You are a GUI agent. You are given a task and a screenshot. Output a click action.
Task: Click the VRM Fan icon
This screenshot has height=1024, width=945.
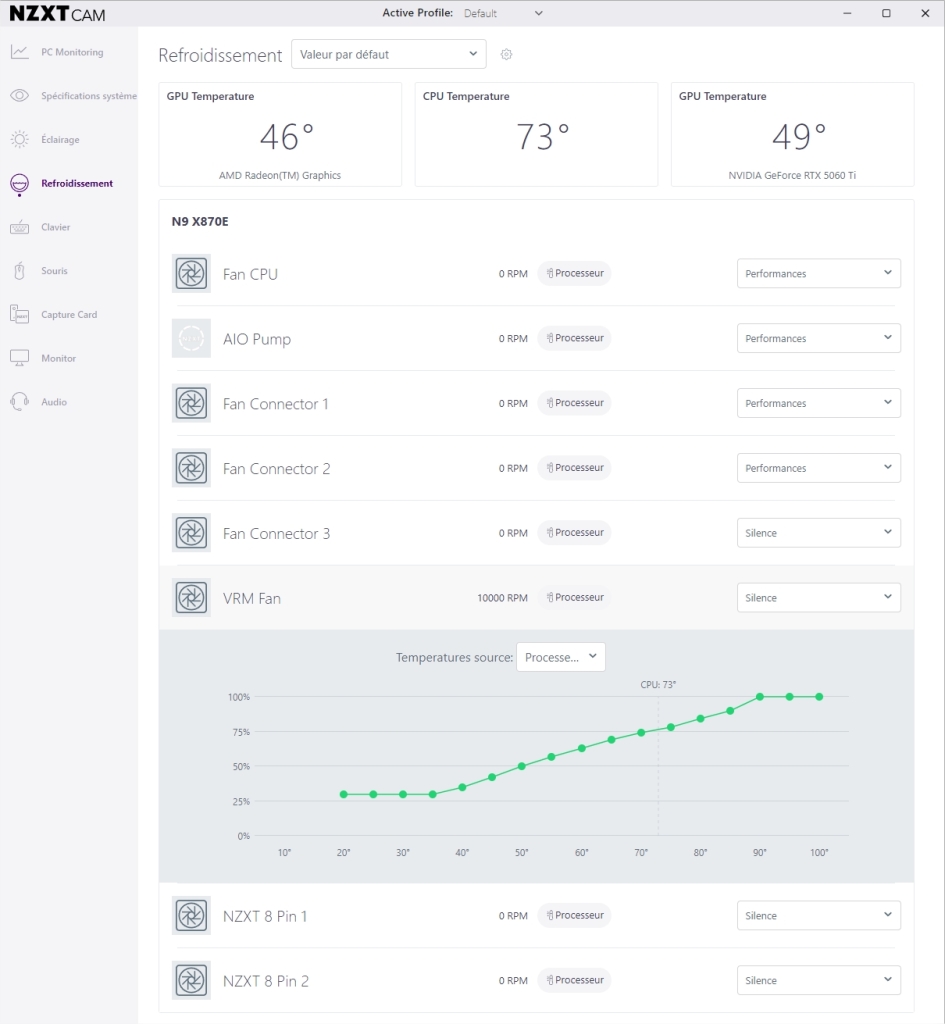[x=191, y=598]
